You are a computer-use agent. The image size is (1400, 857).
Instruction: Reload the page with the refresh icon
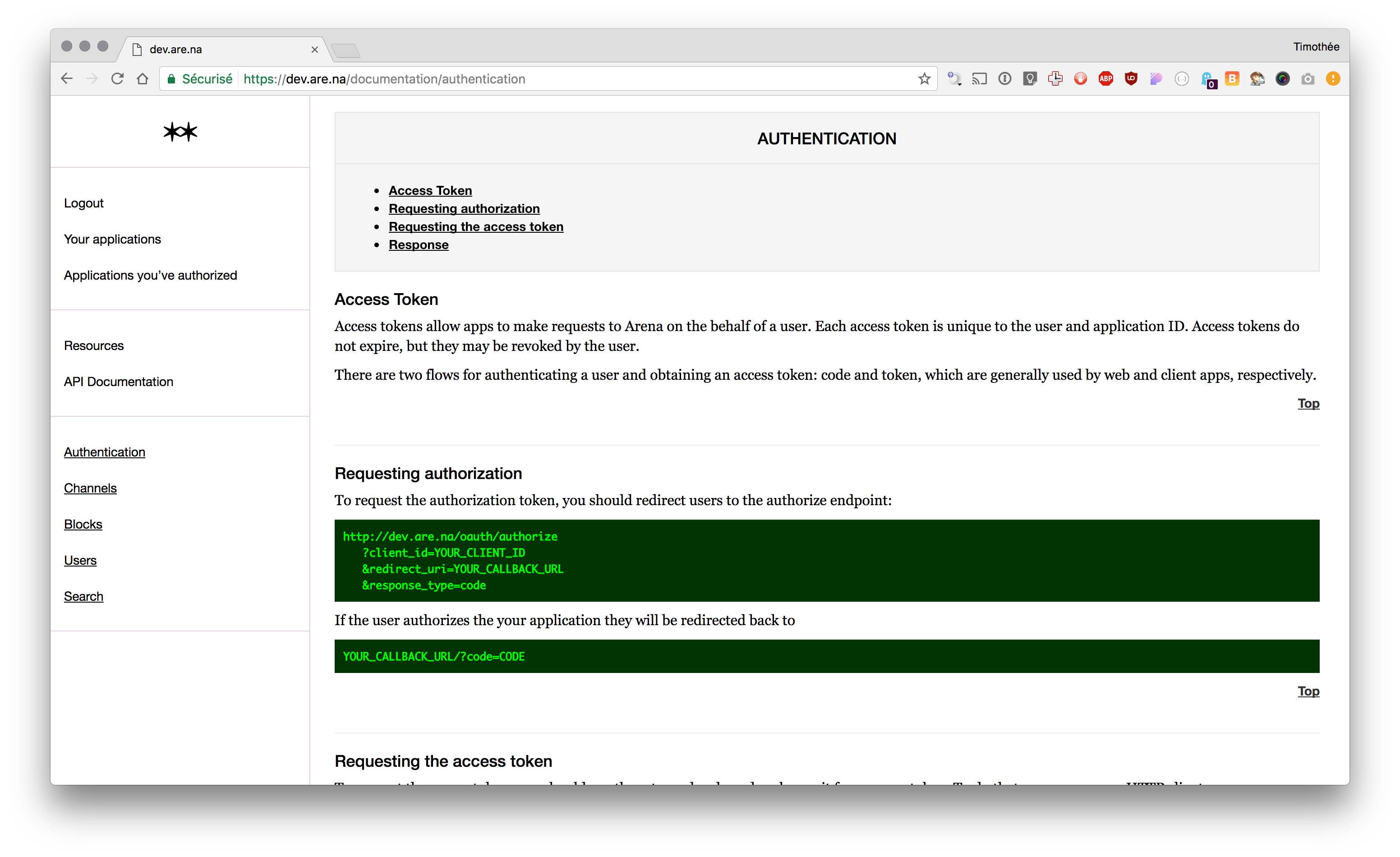(117, 78)
